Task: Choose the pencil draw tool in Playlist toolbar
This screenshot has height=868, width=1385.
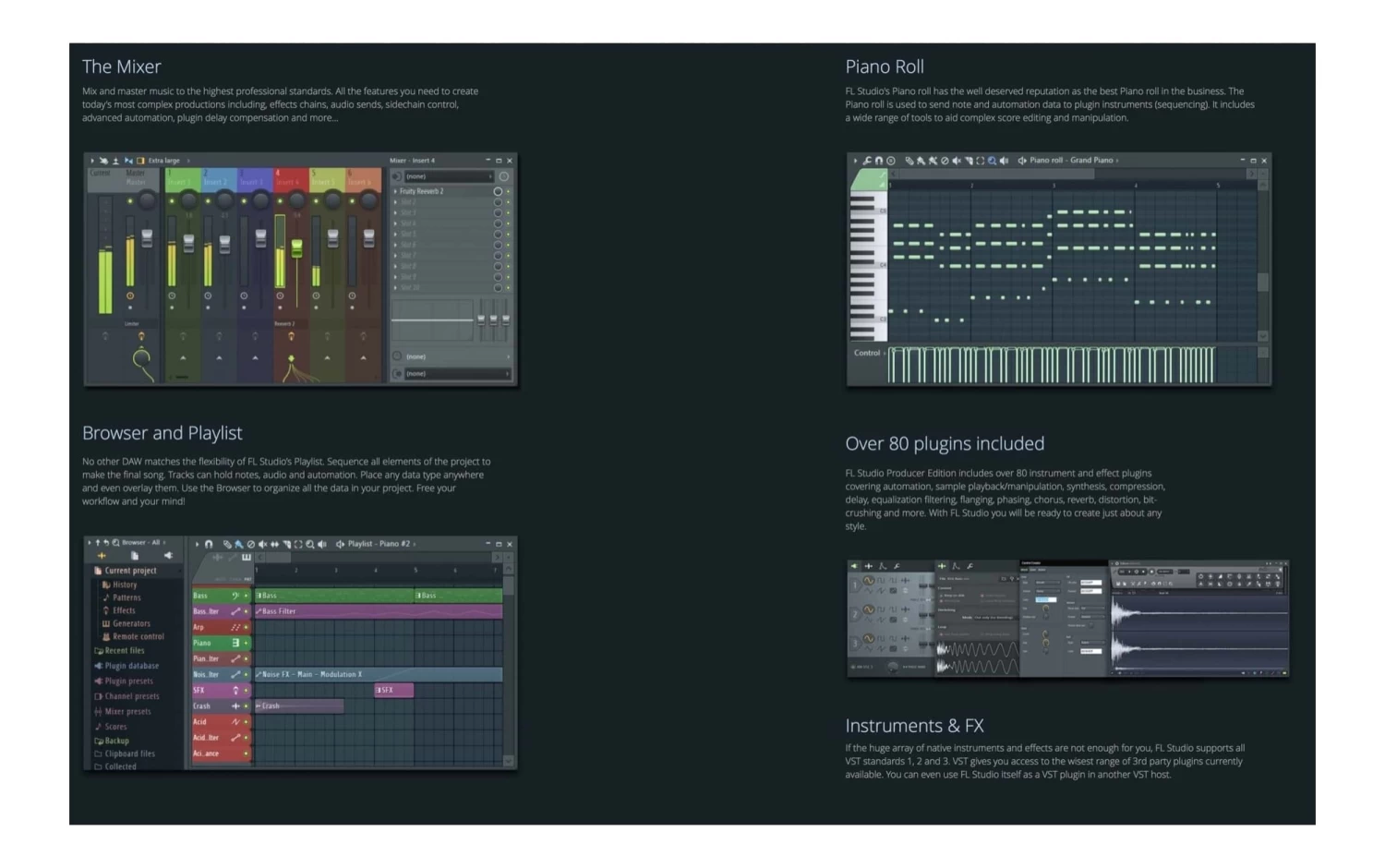Action: tap(227, 545)
